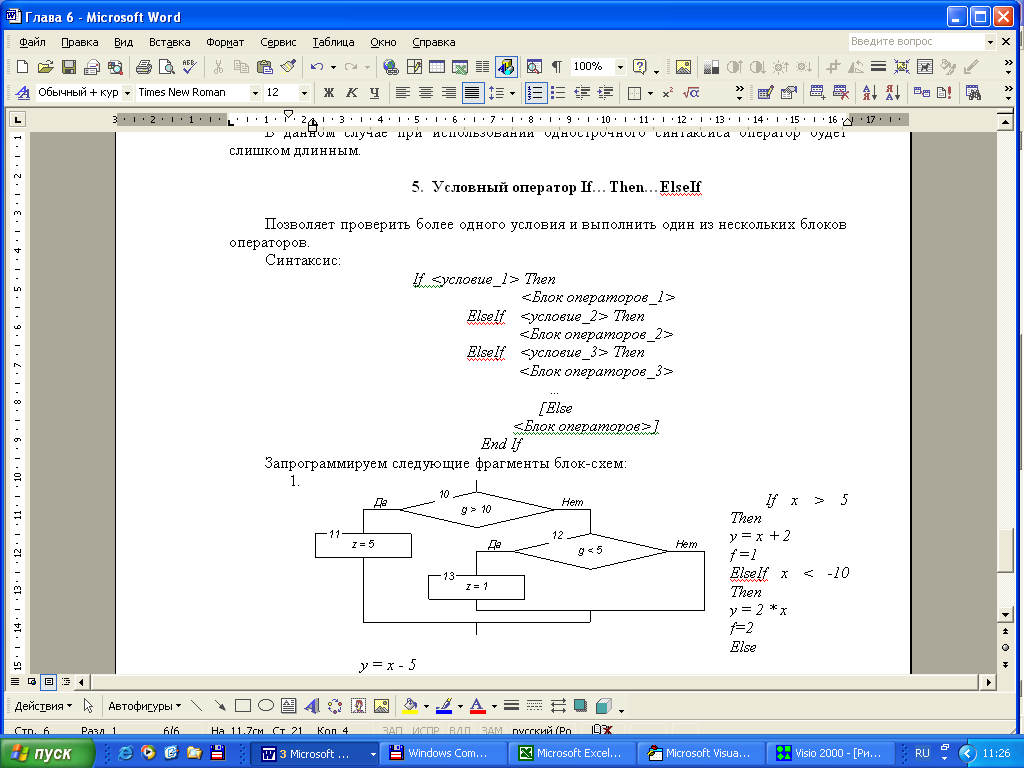Toggle the numbered list
Image resolution: width=1024 pixels, height=768 pixels.
click(x=536, y=93)
